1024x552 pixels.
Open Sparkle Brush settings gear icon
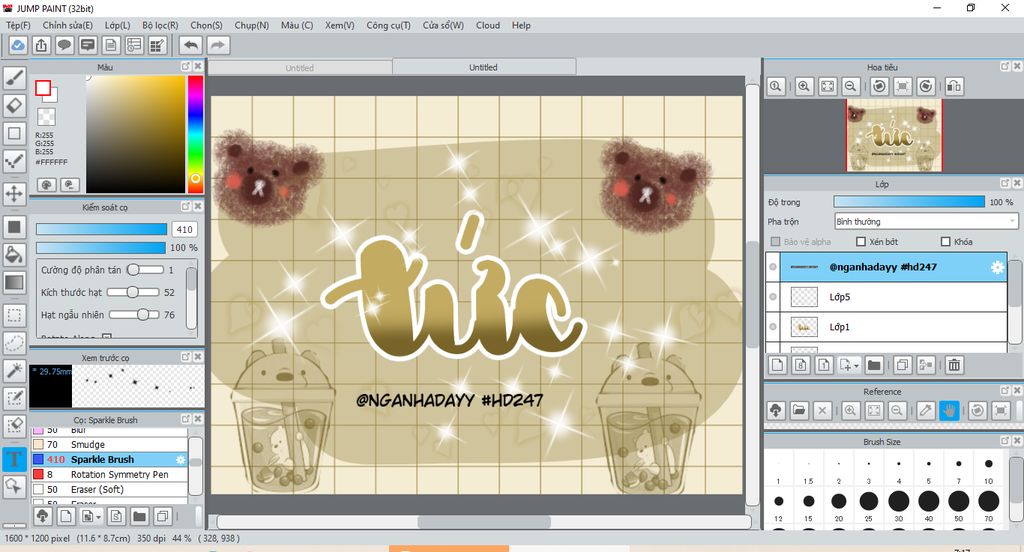pos(180,460)
